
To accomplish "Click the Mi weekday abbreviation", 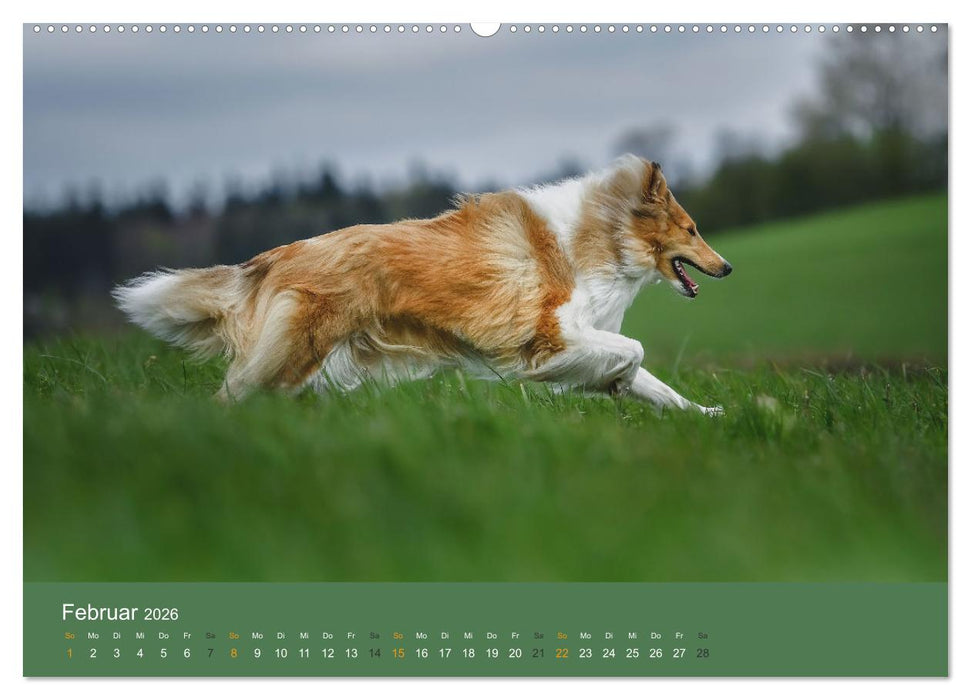I will (x=138, y=636).
